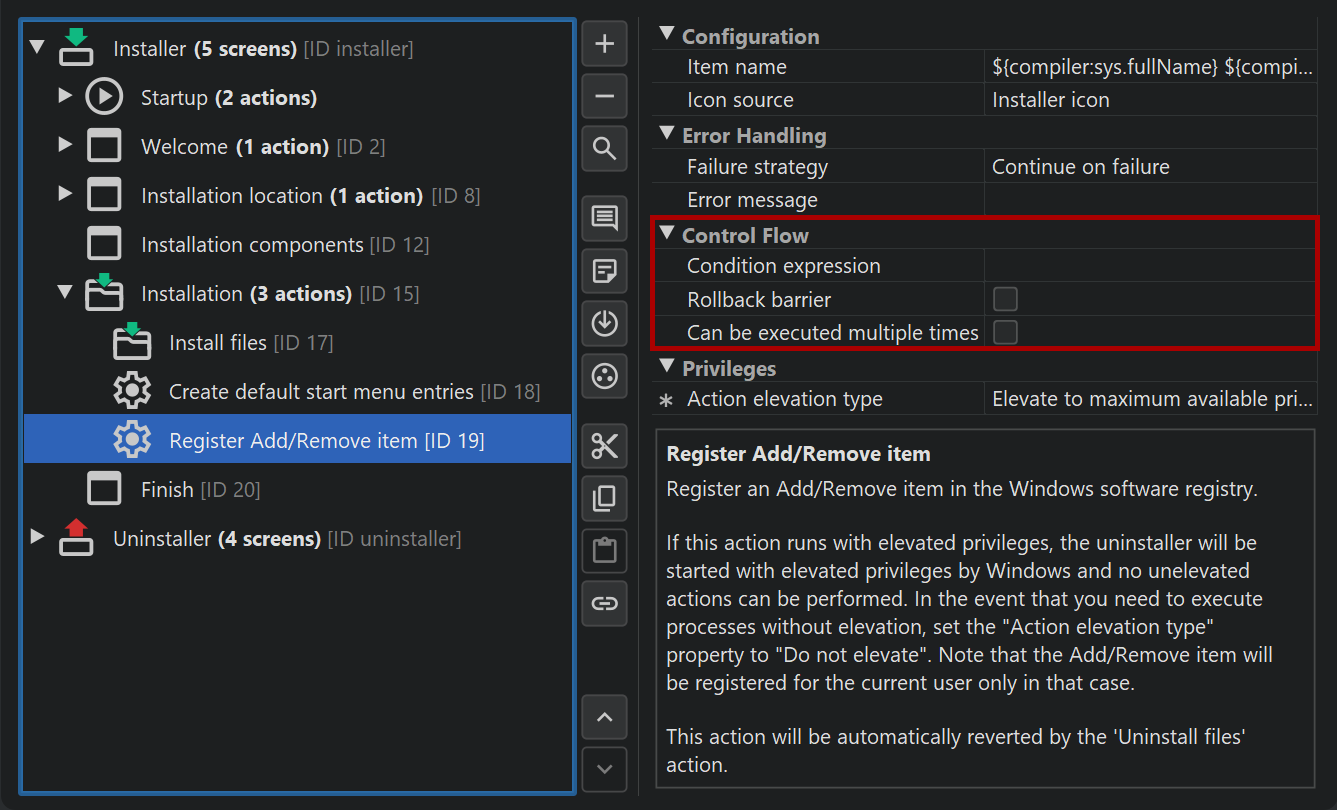Select the Finish screen item
This screenshot has width=1337, height=810.
[x=166, y=490]
